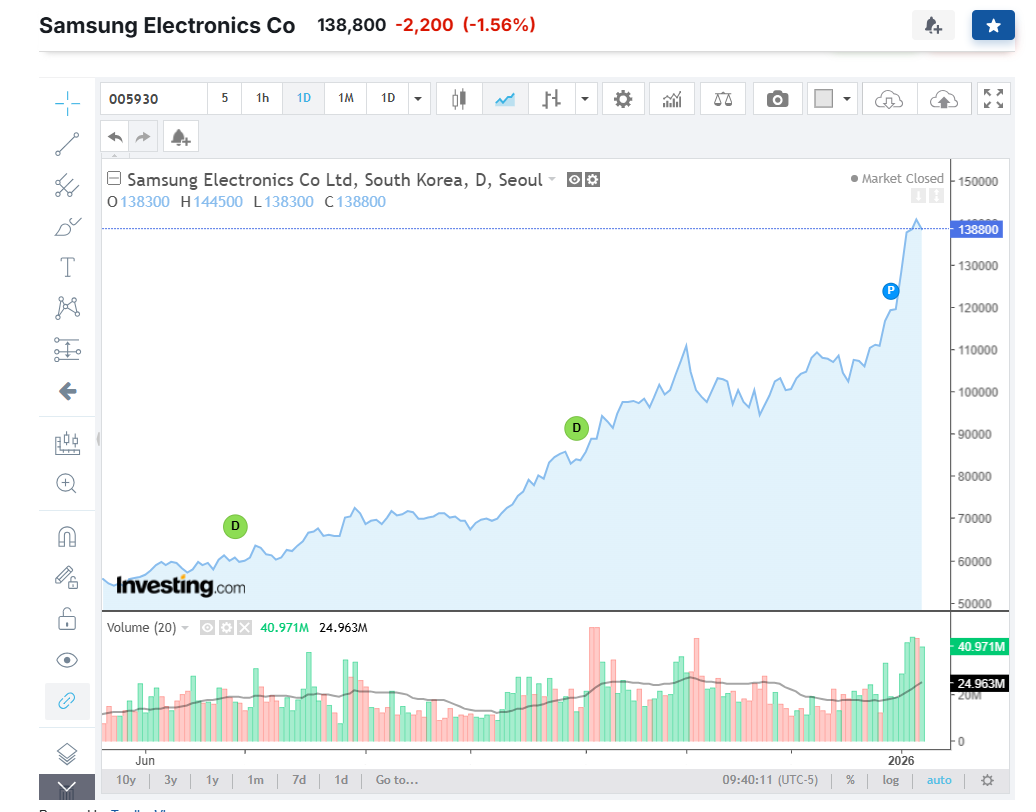Screen dimensions: 1036x812
Task: Redo the chart action
Action: pos(143,137)
